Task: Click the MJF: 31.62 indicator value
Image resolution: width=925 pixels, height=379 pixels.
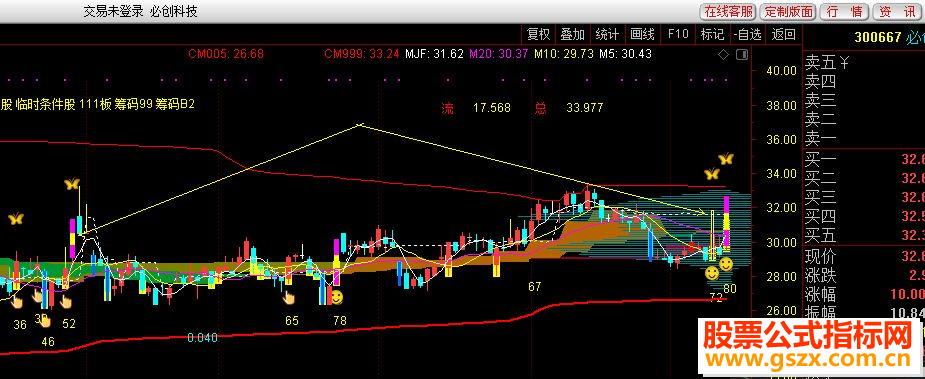Action: (x=434, y=54)
